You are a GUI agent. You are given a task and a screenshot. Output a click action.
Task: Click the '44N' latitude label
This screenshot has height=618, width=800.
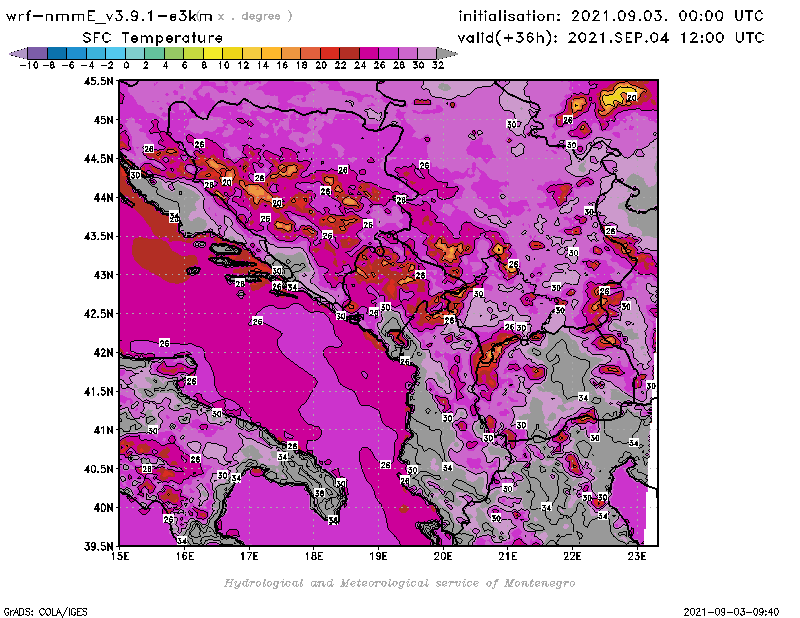[x=104, y=197]
